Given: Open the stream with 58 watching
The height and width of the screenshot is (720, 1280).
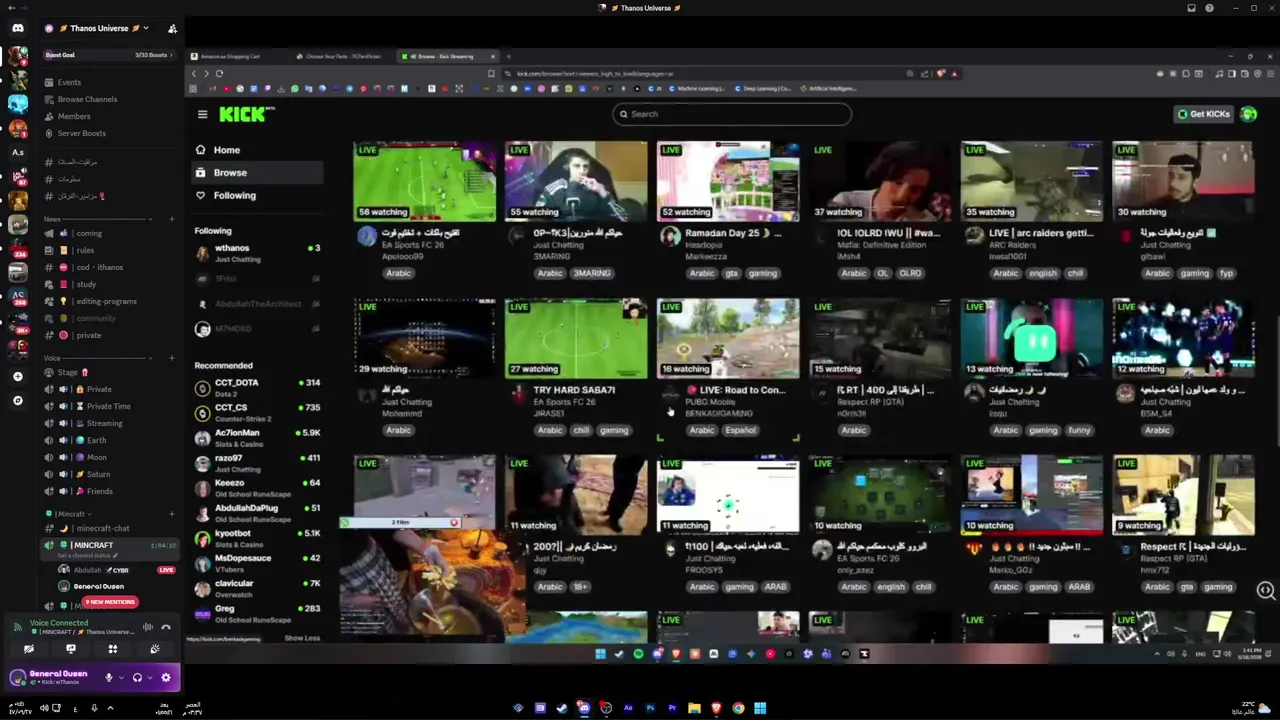Looking at the screenshot, I should click(x=425, y=181).
